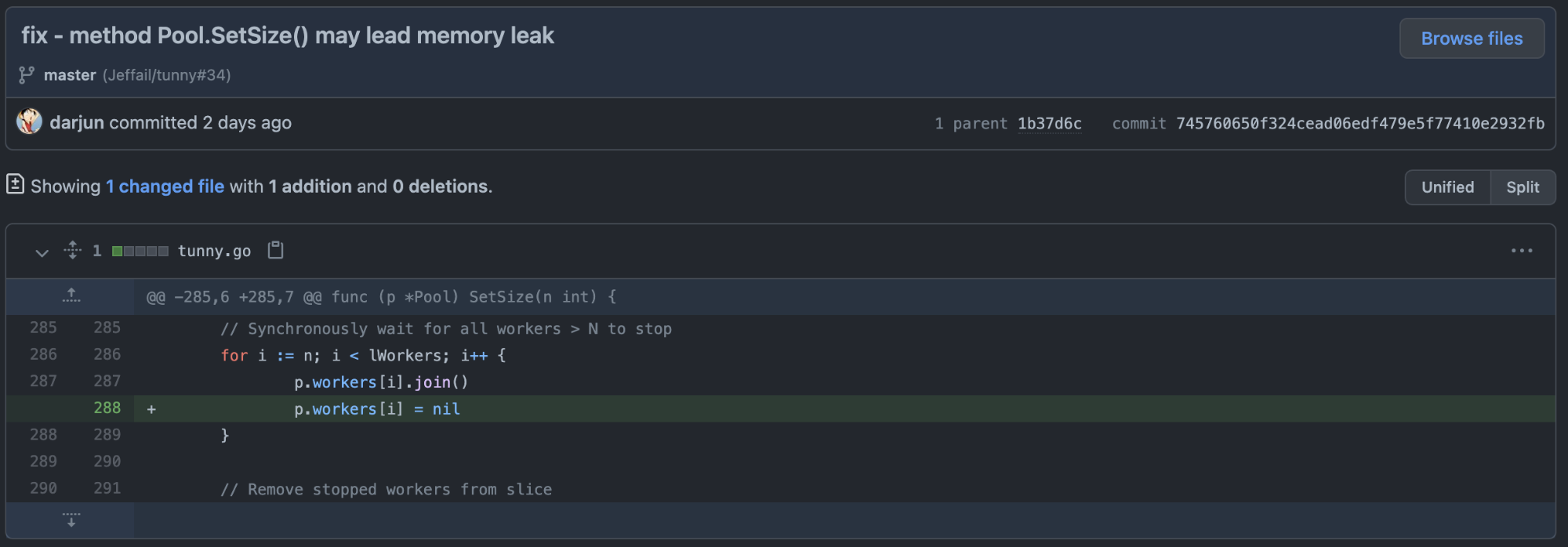This screenshot has height=547, width=1568.
Task: Open the three-dot file options menu
Action: click(x=1522, y=251)
